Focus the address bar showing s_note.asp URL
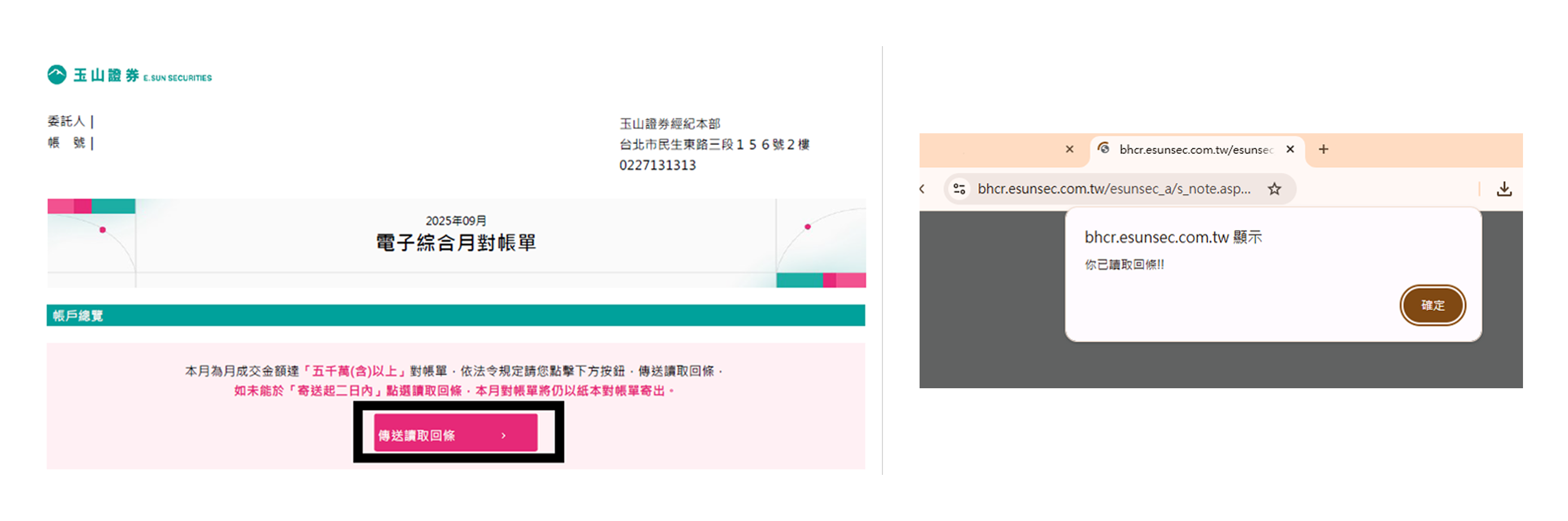 point(1113,189)
